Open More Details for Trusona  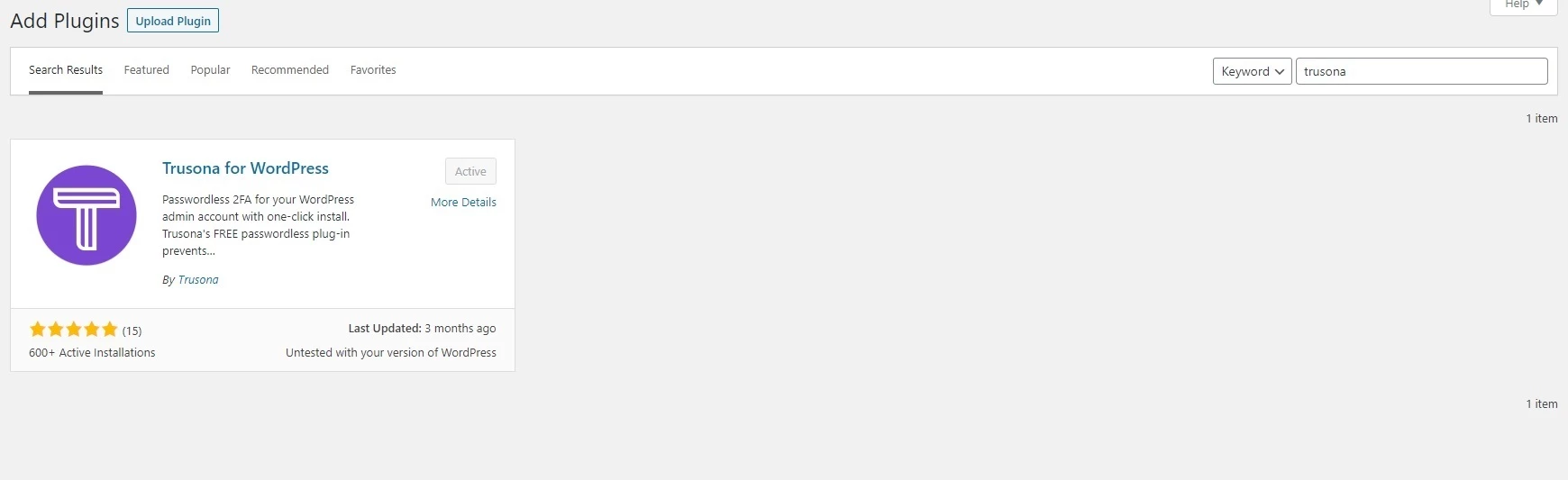[463, 203]
